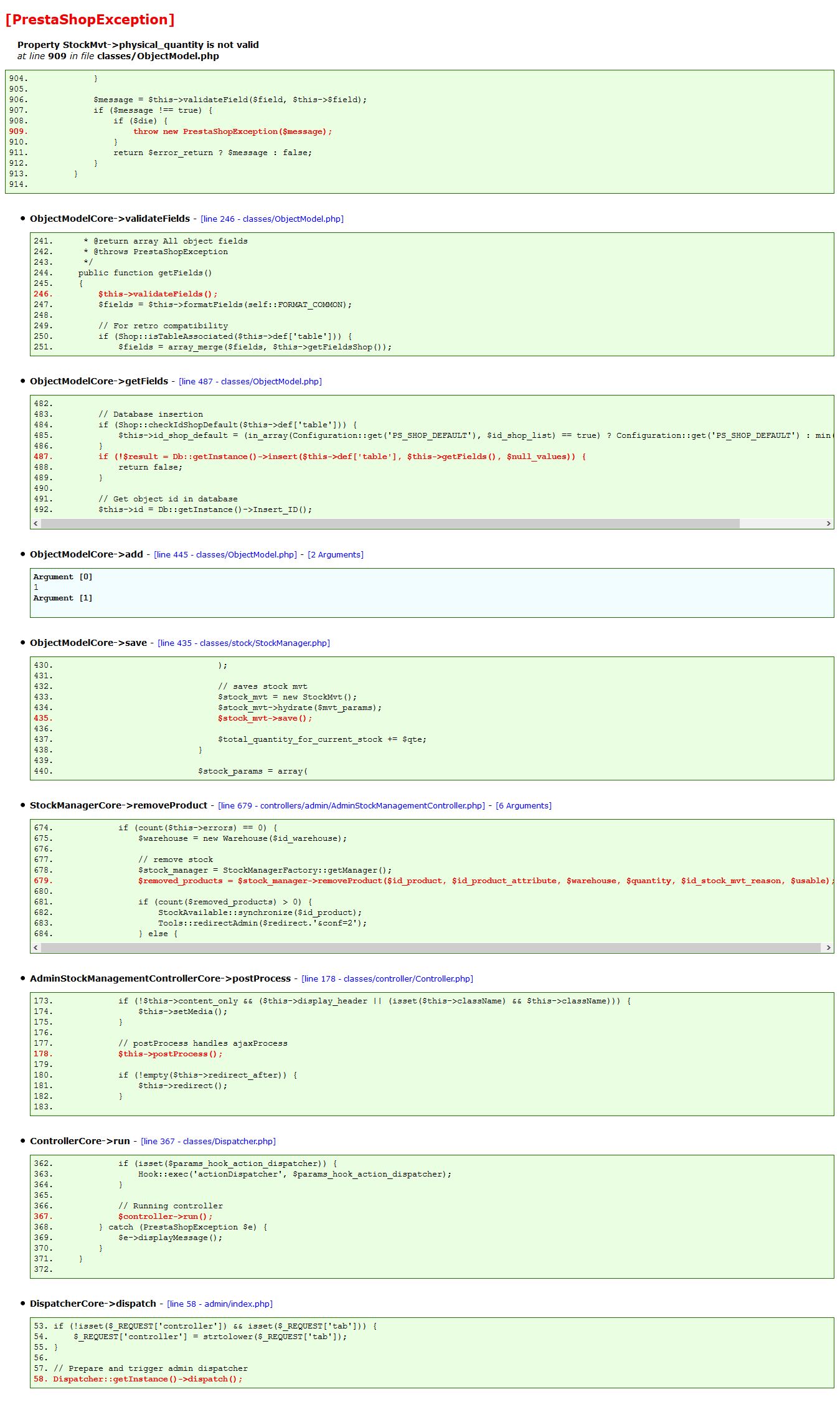Open the '[line 487 - classes/ObjectModel.php]' link
The image size is (840, 1407).
pos(250,382)
